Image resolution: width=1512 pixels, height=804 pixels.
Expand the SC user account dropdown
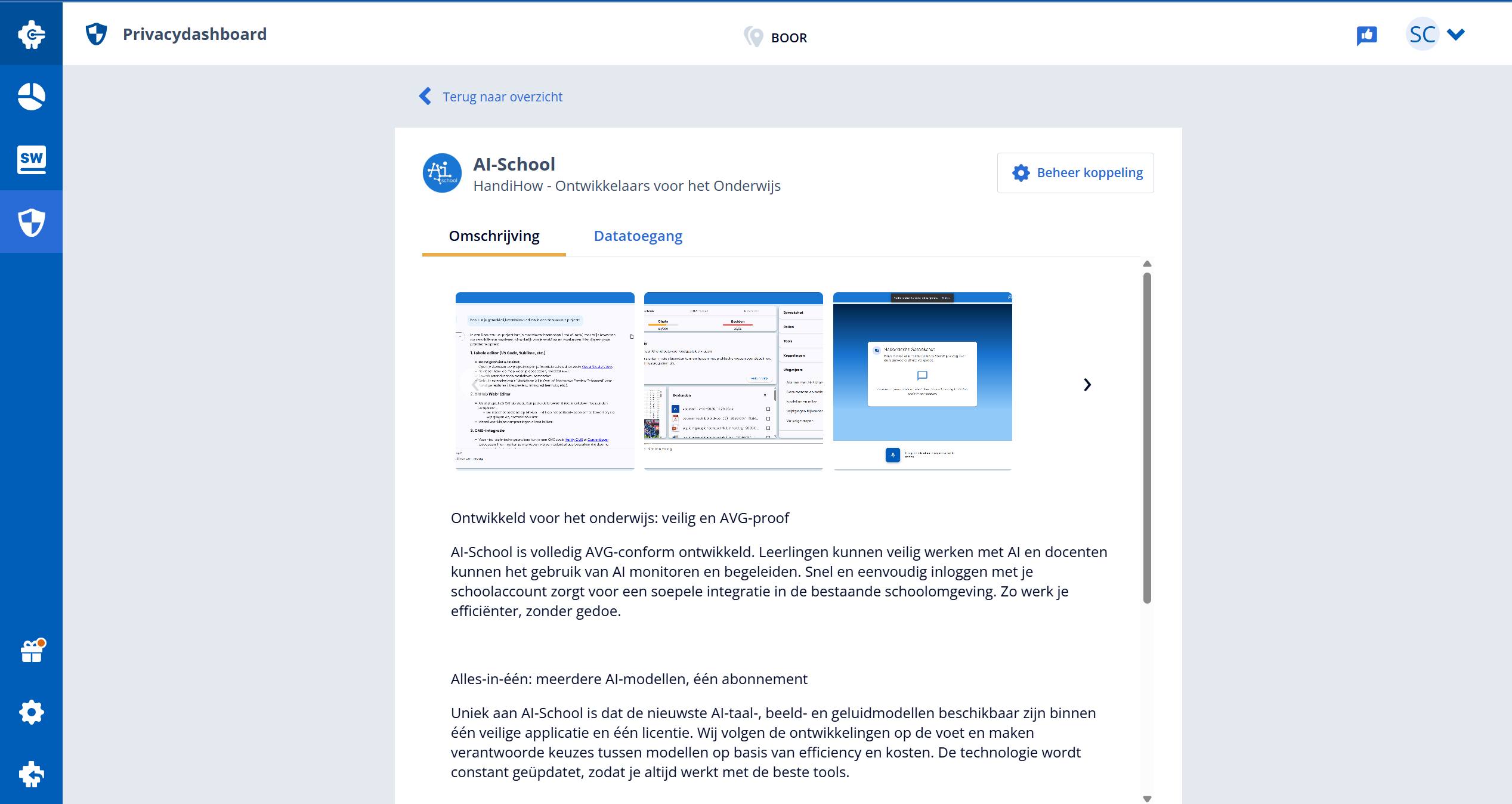[x=1455, y=35]
